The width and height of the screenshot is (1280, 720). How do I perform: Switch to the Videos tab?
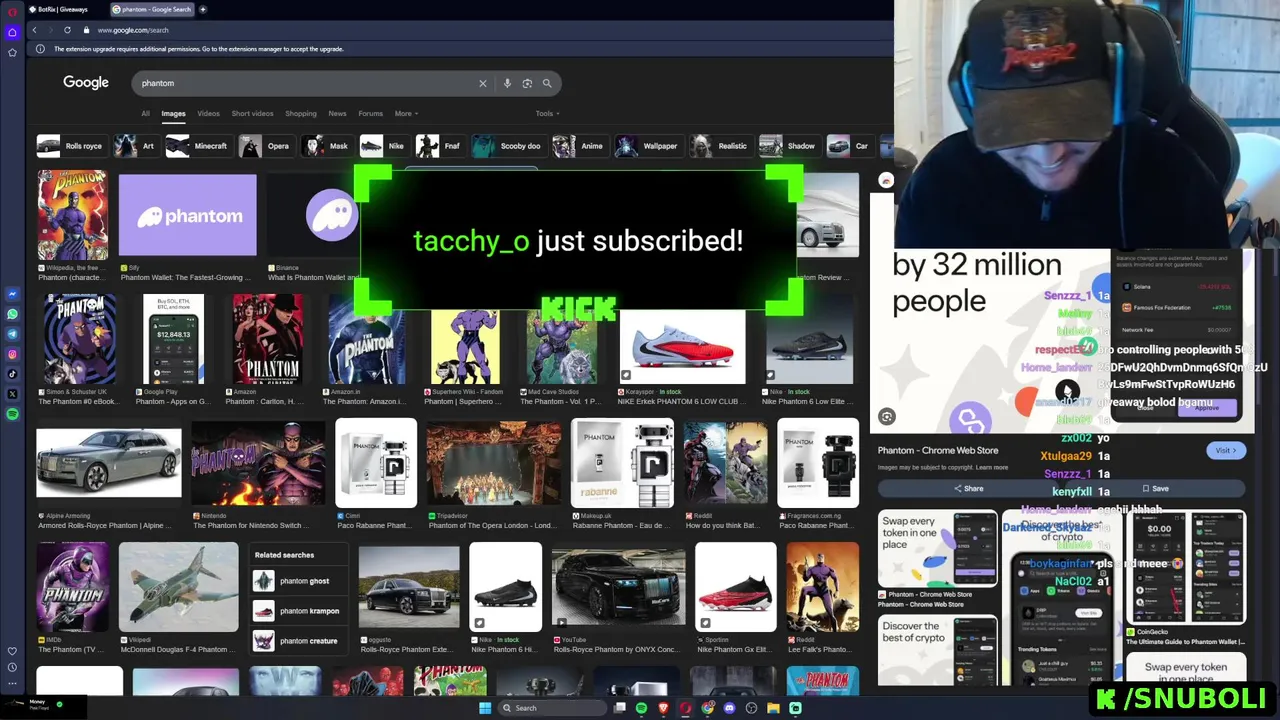(208, 113)
